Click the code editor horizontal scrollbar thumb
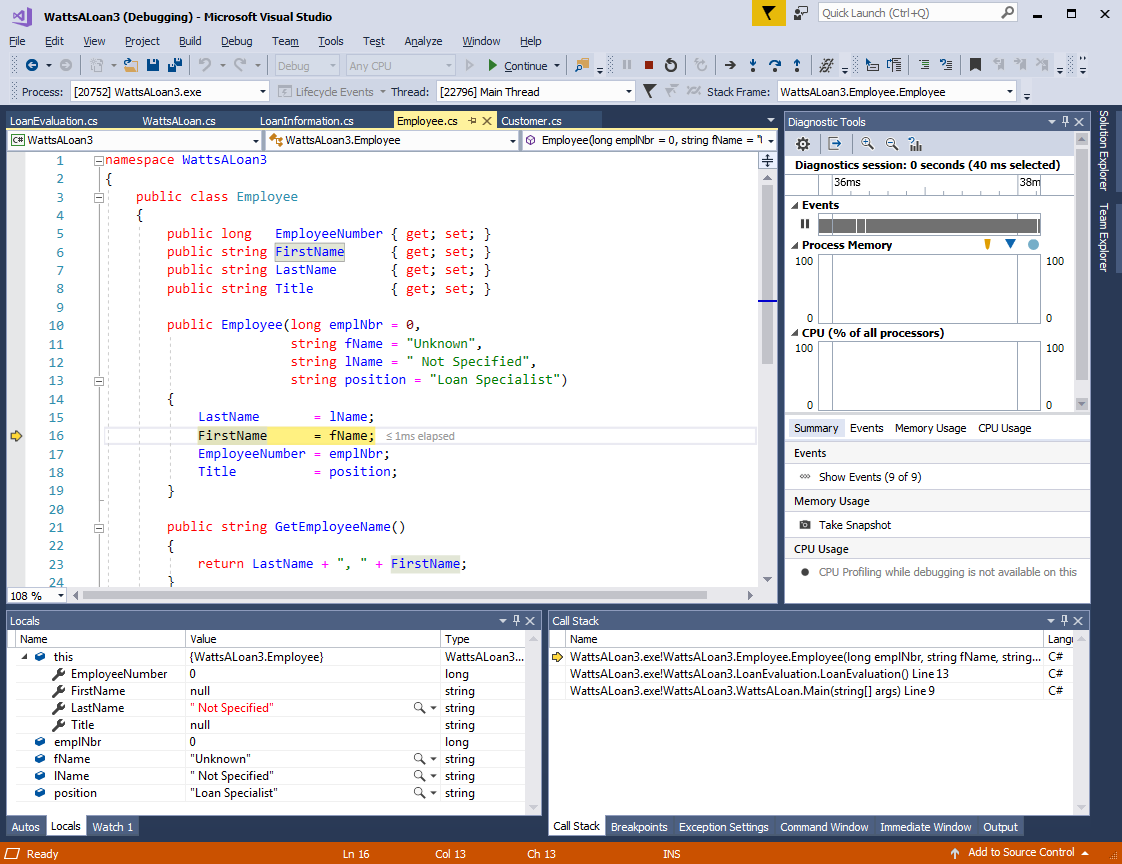 coord(394,595)
